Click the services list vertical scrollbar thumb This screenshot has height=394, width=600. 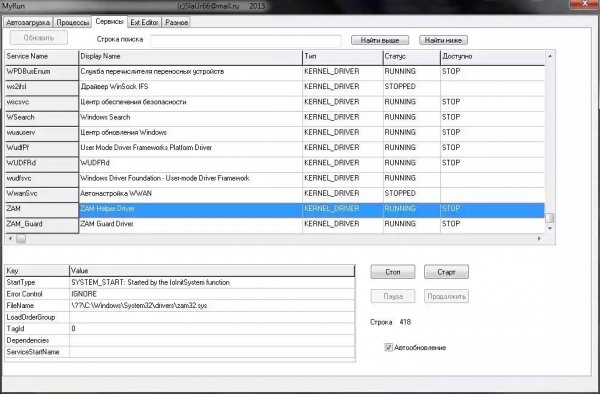coord(550,218)
